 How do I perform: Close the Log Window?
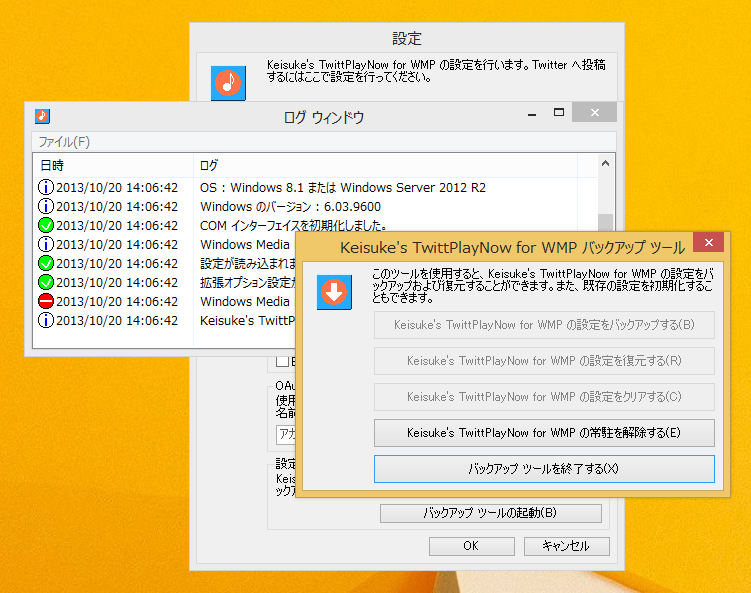click(x=594, y=113)
